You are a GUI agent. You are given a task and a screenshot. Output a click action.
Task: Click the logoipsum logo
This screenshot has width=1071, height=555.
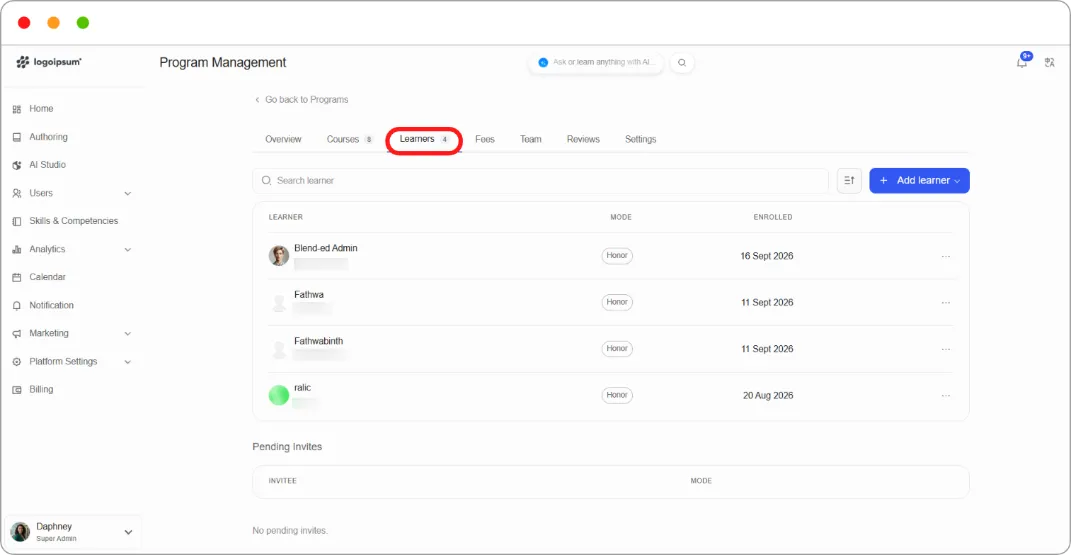pyautogui.click(x=48, y=62)
